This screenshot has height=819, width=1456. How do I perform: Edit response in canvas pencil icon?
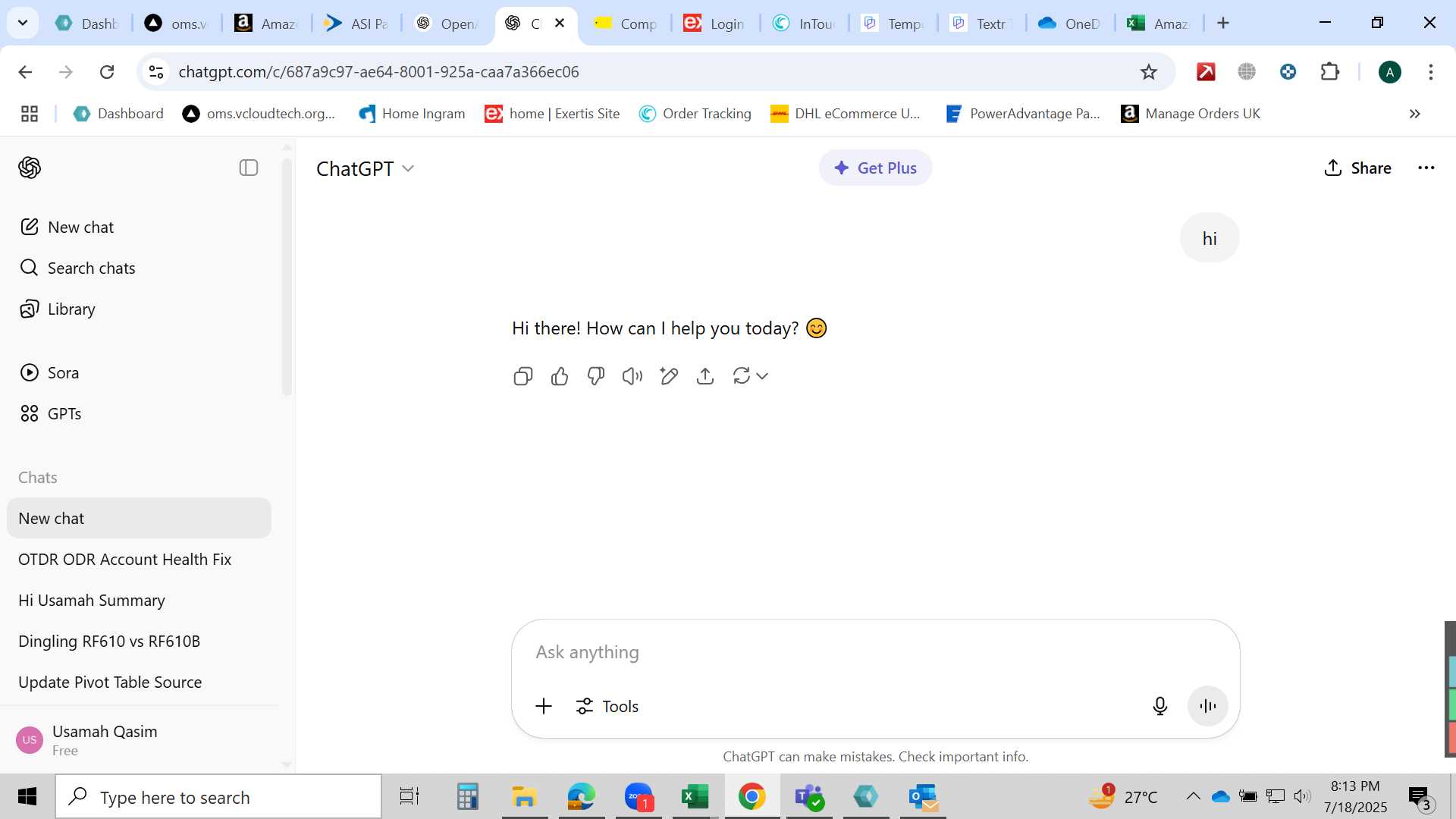pos(668,376)
